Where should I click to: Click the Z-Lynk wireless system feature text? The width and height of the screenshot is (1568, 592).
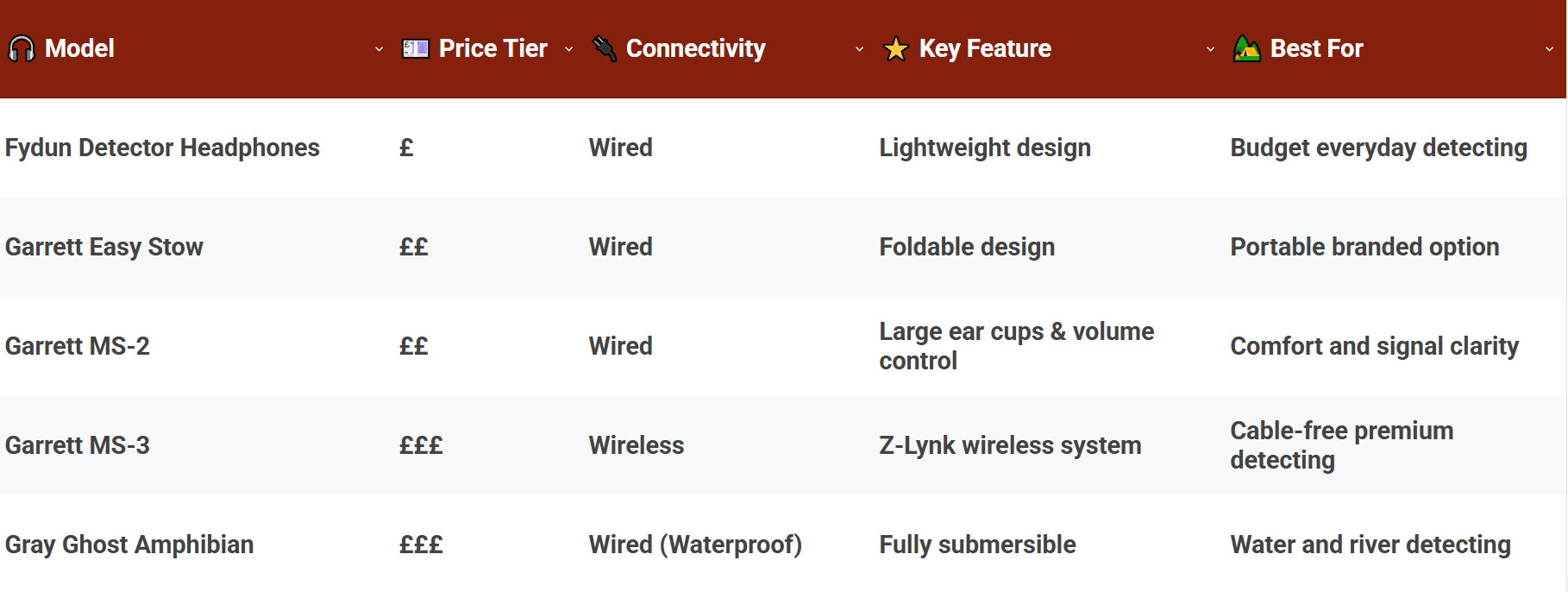(x=1010, y=445)
